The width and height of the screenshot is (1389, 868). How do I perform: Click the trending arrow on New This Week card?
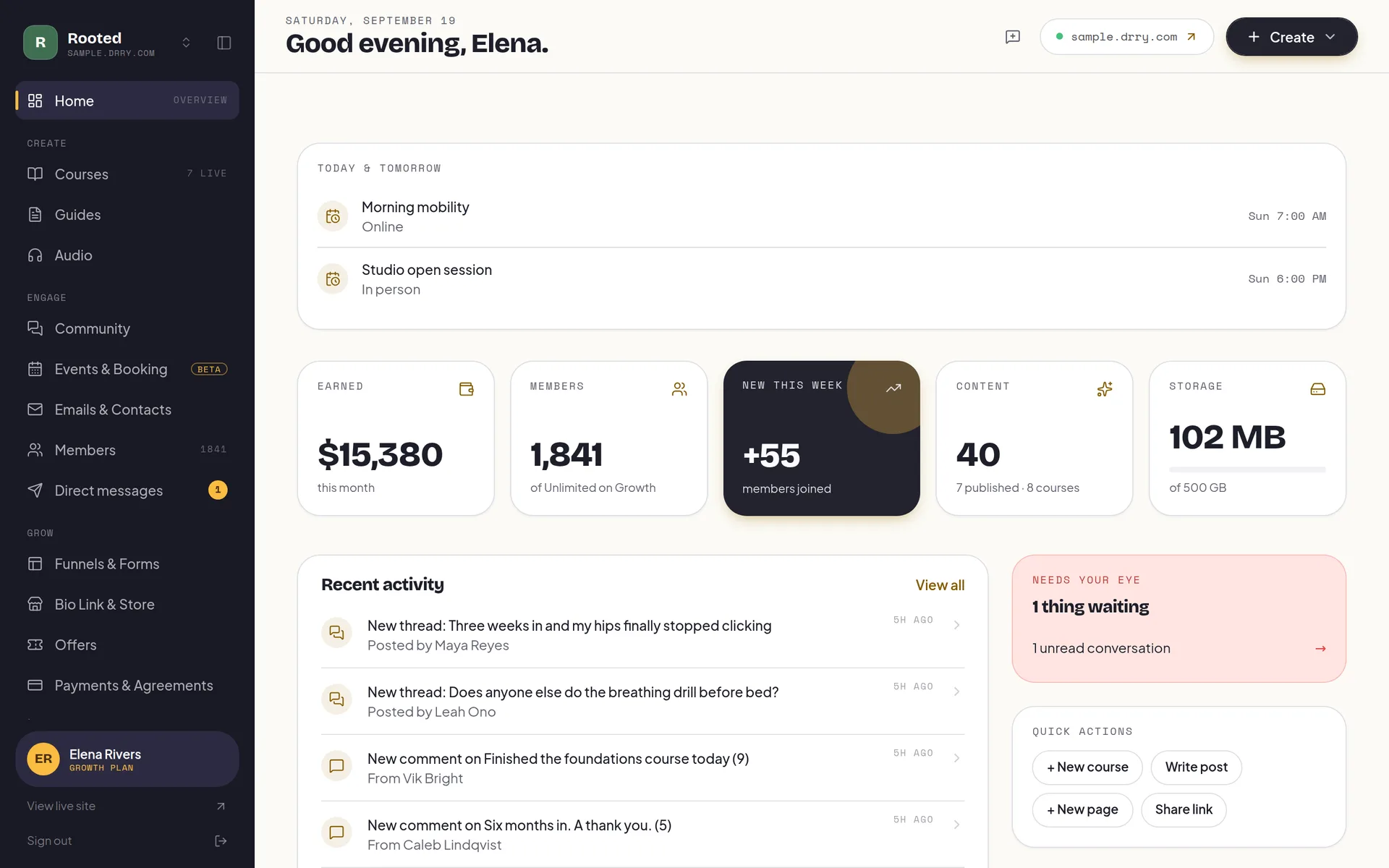pos(893,388)
